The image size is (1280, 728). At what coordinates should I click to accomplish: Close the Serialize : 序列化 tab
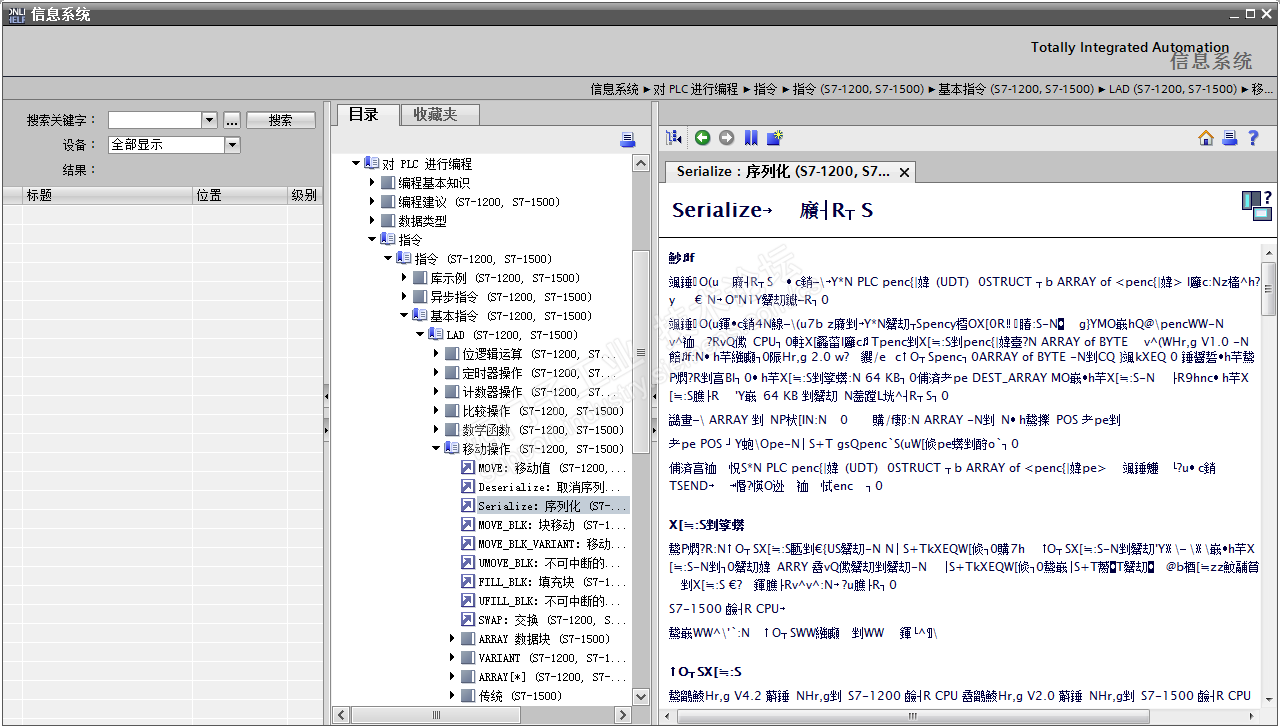(x=904, y=173)
